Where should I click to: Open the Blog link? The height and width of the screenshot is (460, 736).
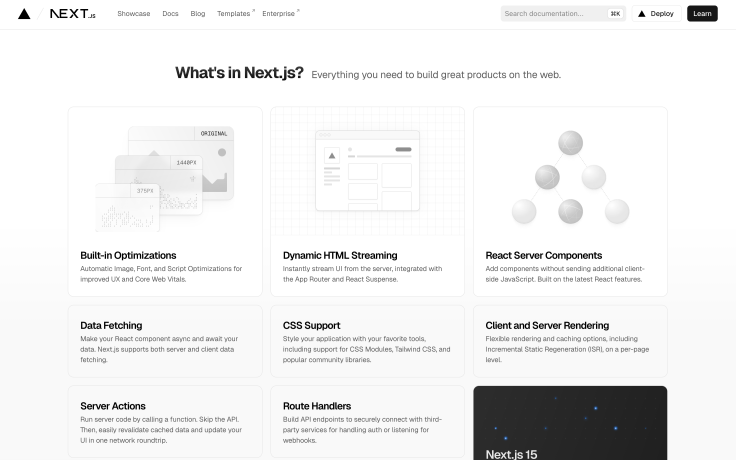pos(198,14)
